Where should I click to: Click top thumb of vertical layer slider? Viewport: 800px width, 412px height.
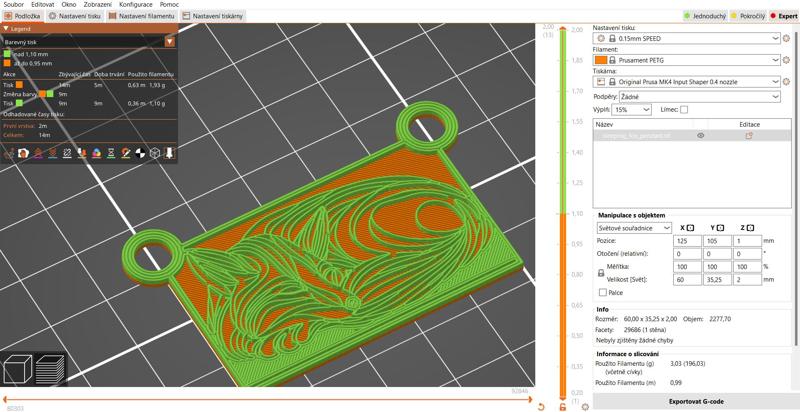[x=562, y=29]
